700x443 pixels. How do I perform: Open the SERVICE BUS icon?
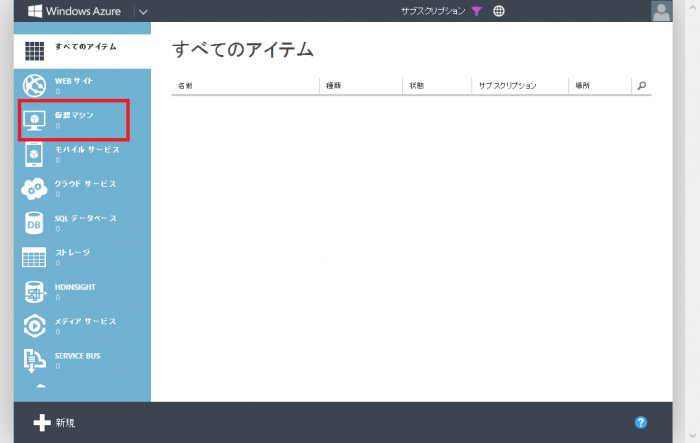click(34, 360)
